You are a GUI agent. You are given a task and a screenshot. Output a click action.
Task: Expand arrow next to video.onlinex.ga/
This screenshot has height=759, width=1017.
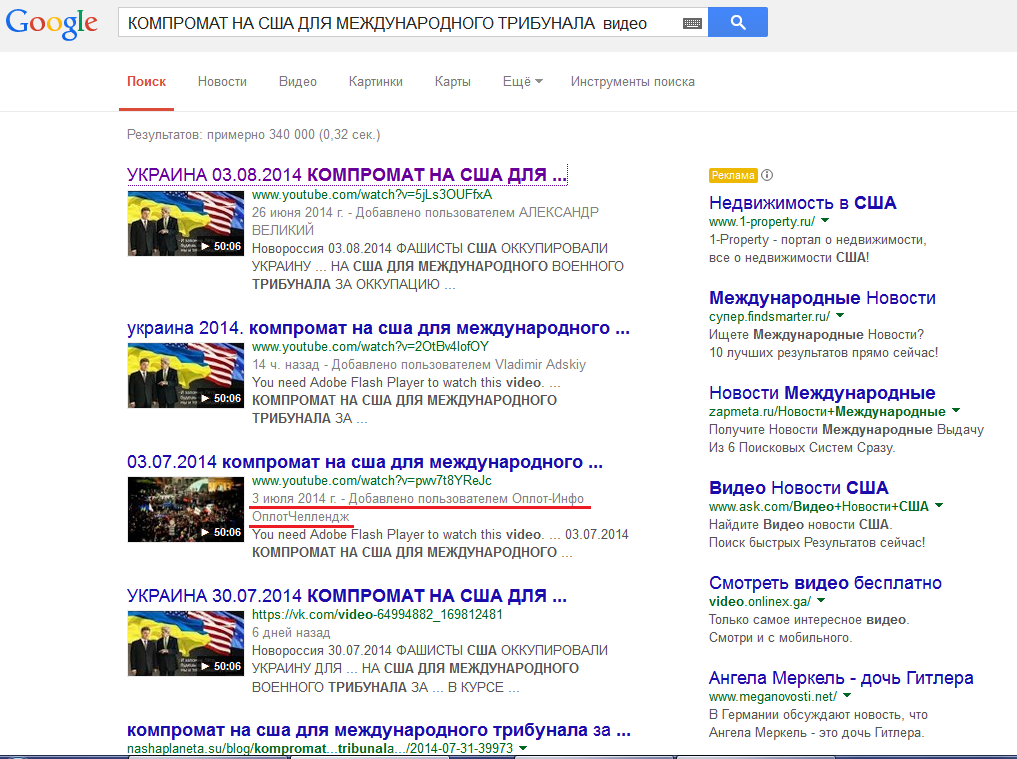point(820,601)
